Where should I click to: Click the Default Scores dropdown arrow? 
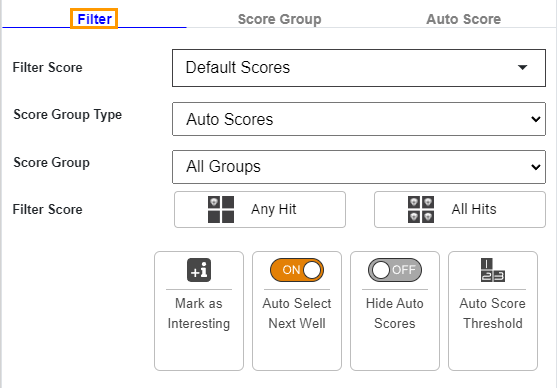522,68
